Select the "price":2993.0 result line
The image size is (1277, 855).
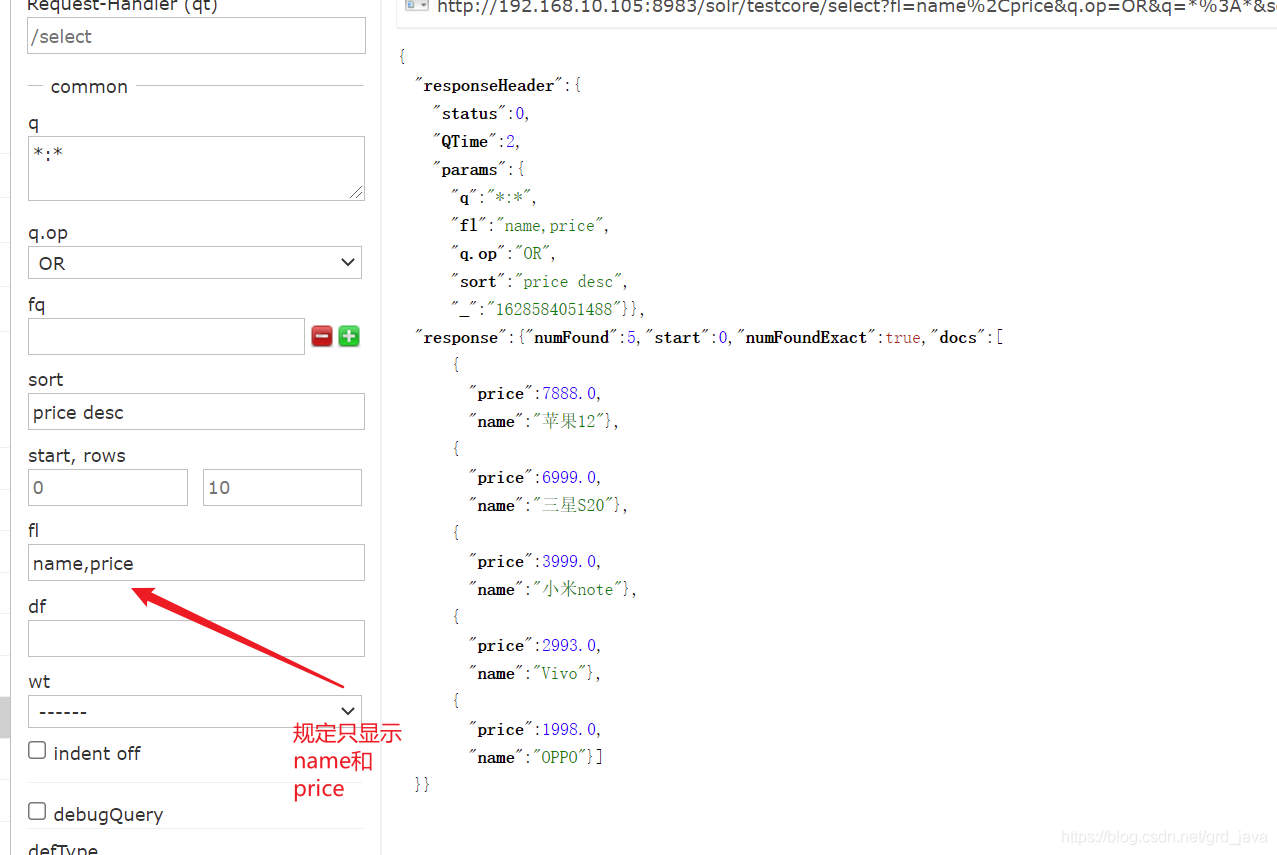535,645
